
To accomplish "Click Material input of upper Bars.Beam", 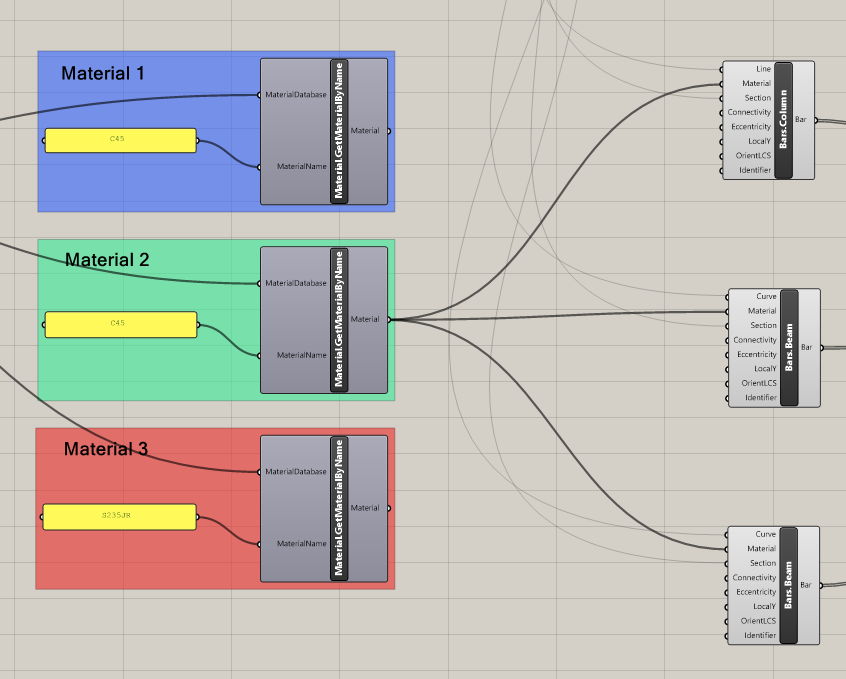I will (x=762, y=311).
